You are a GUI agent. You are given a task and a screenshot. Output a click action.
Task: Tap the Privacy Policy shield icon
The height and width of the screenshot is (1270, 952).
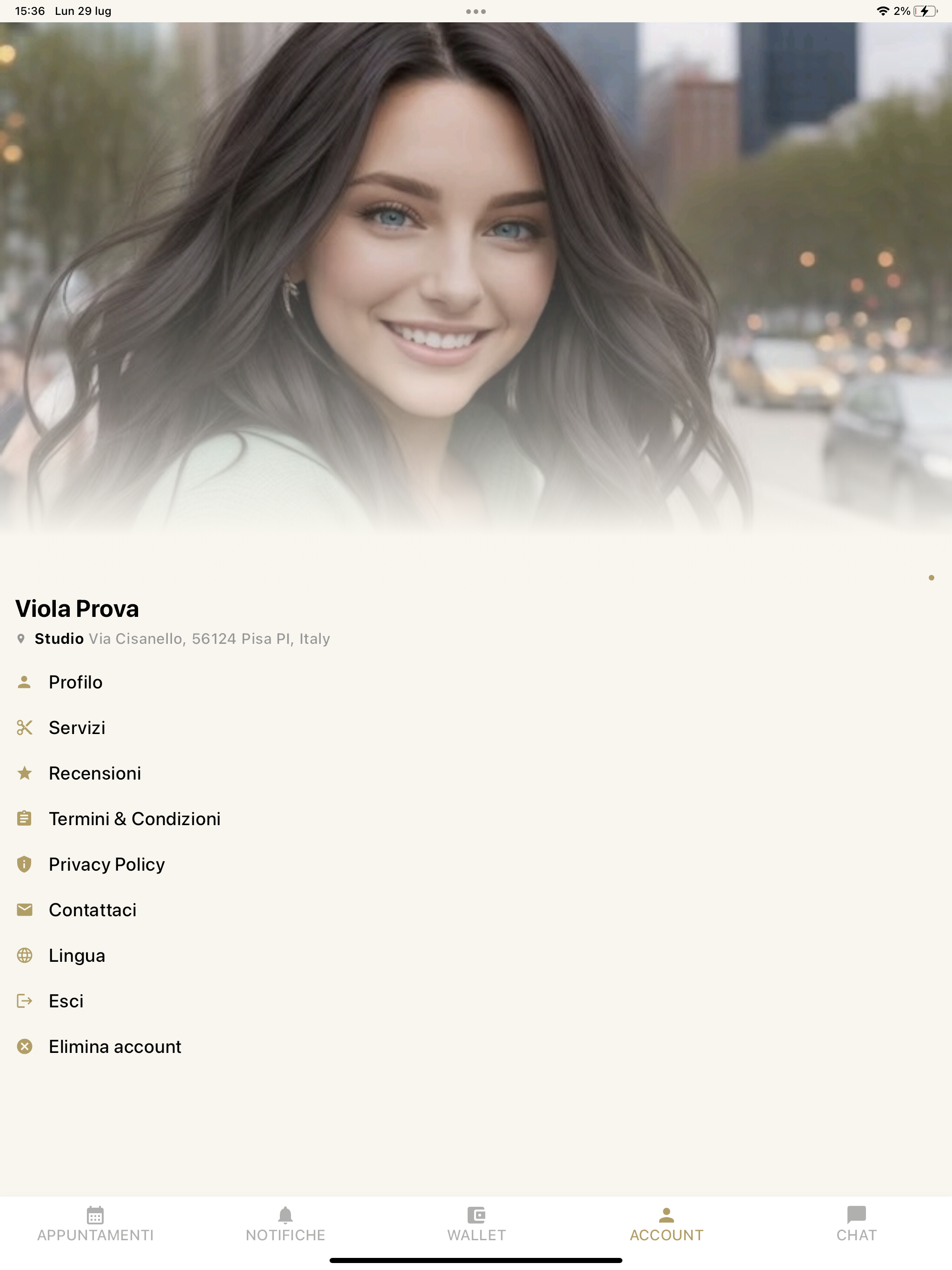[x=24, y=864]
